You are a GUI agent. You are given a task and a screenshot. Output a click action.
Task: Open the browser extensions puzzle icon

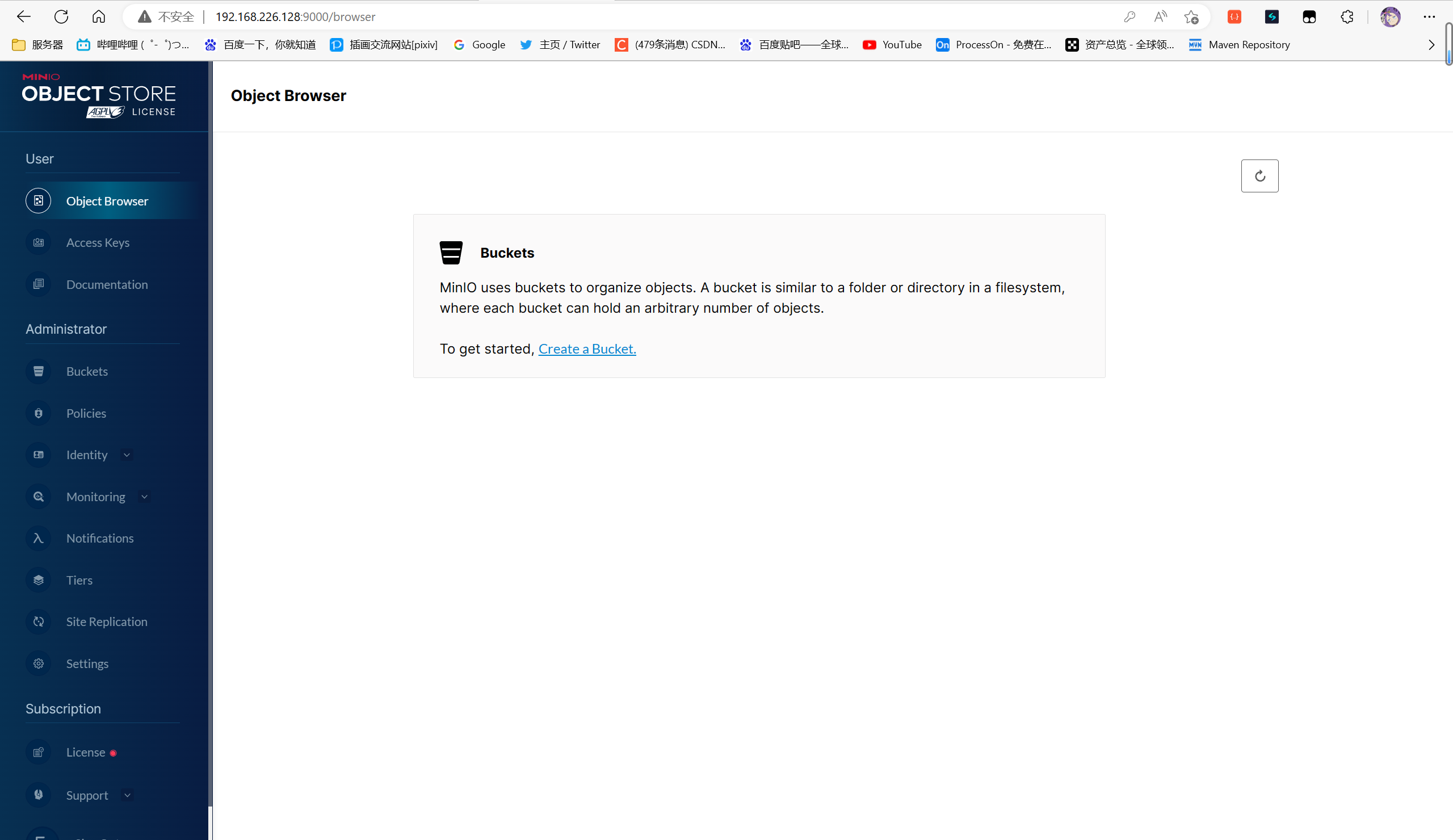[x=1346, y=16]
